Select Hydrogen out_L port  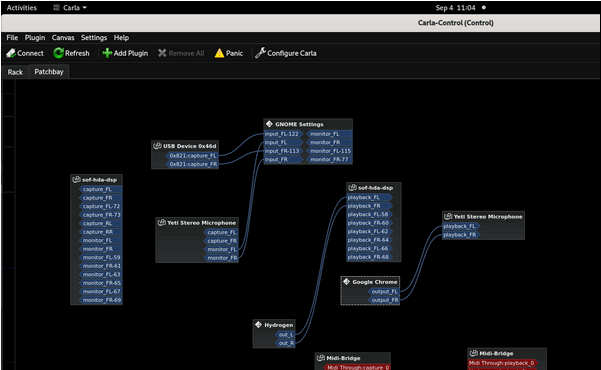click(x=285, y=335)
